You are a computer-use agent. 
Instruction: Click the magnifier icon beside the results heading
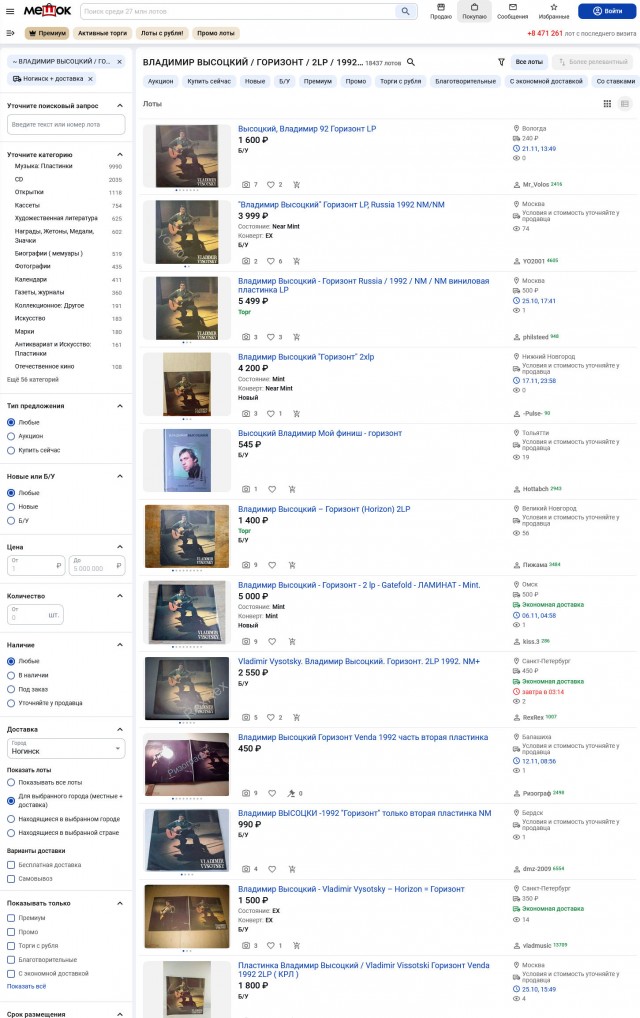pos(410,62)
